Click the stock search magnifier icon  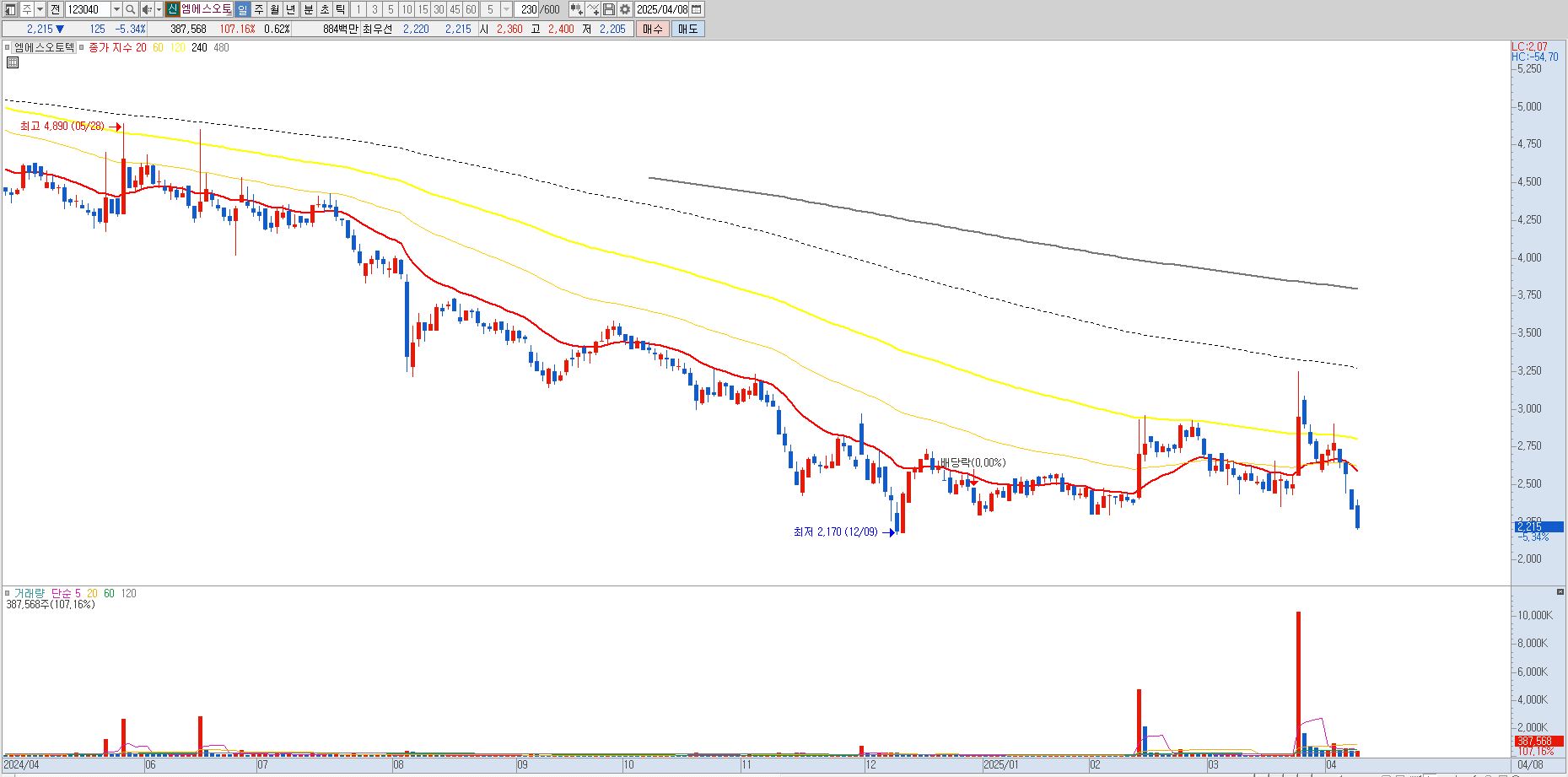[130, 9]
